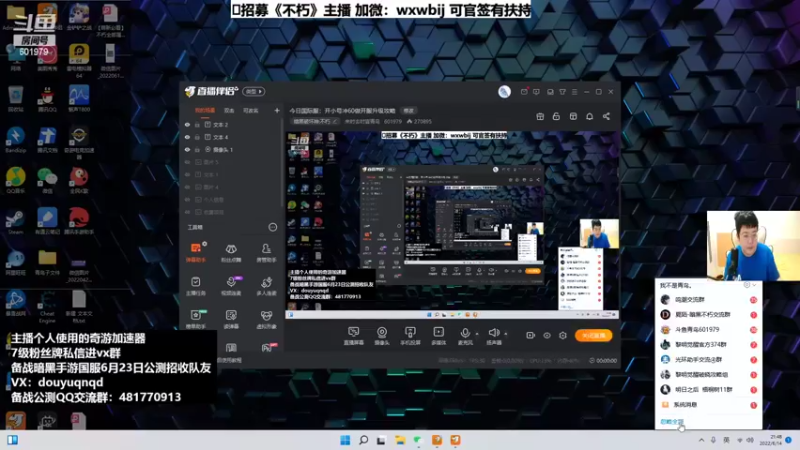Lock the 文本 4 source
The width and height of the screenshot is (800, 450).
click(197, 137)
